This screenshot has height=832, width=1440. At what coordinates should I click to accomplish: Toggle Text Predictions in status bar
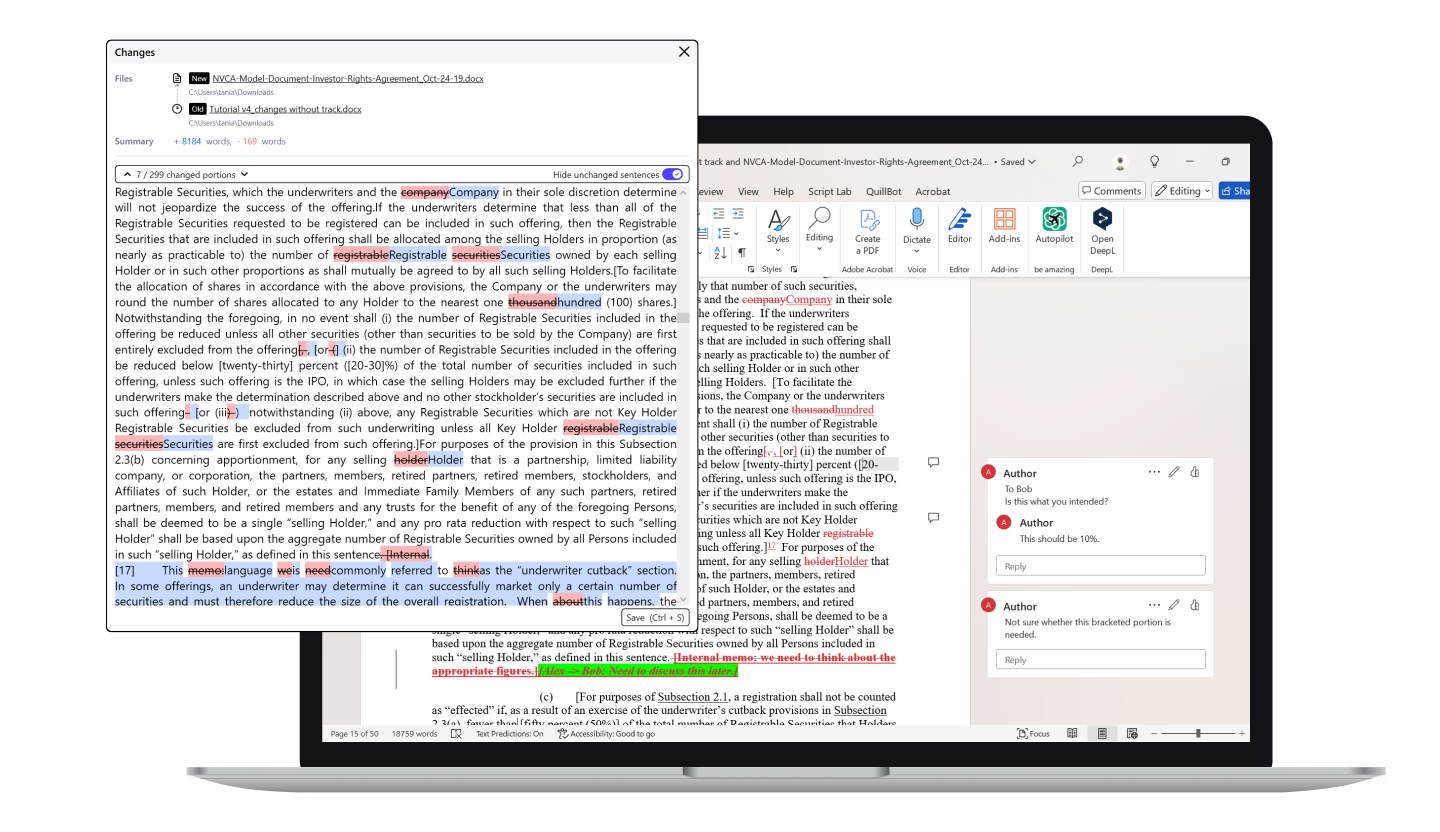tap(509, 734)
